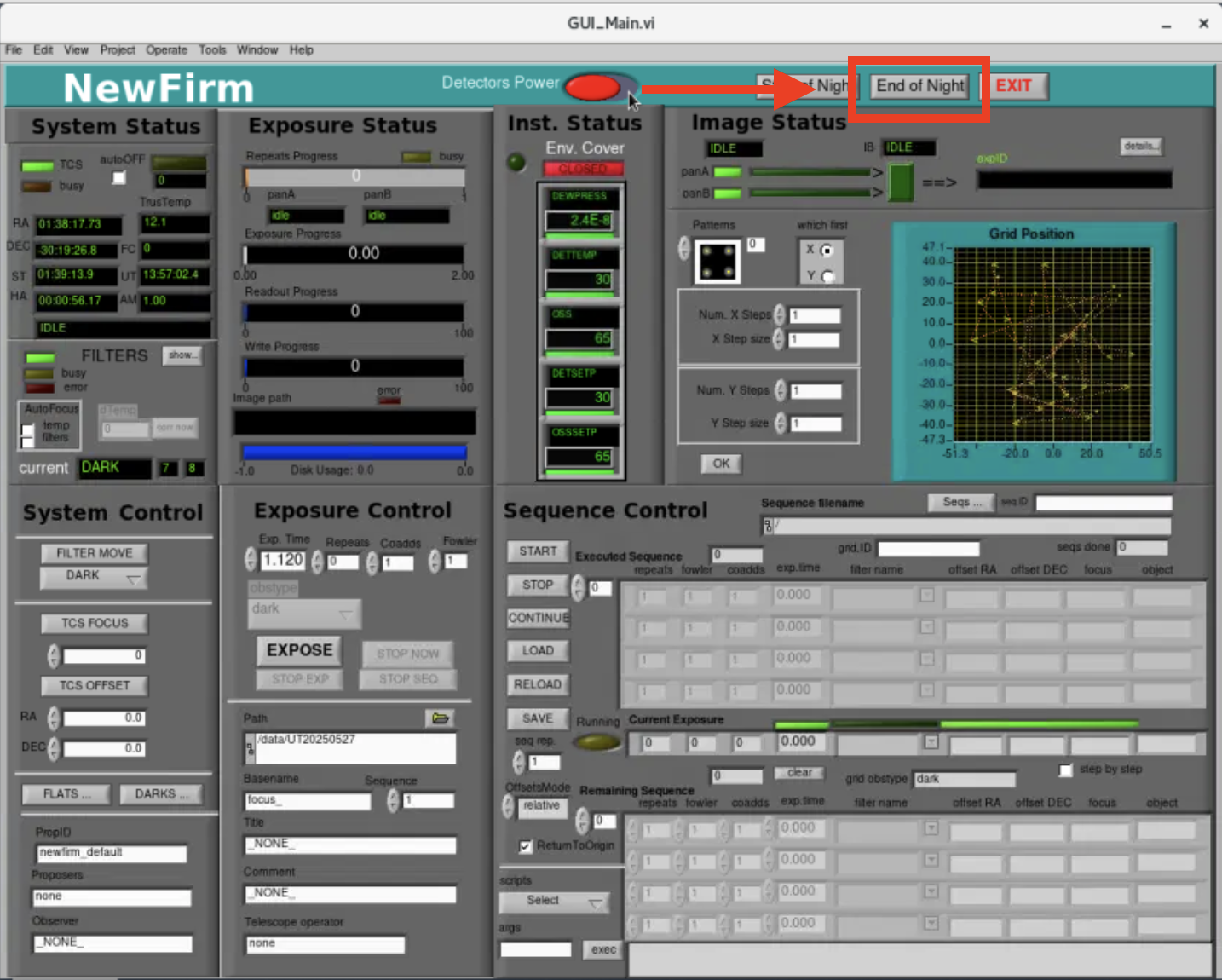This screenshot has width=1222, height=980.
Task: Open the Help menu
Action: pyautogui.click(x=301, y=50)
